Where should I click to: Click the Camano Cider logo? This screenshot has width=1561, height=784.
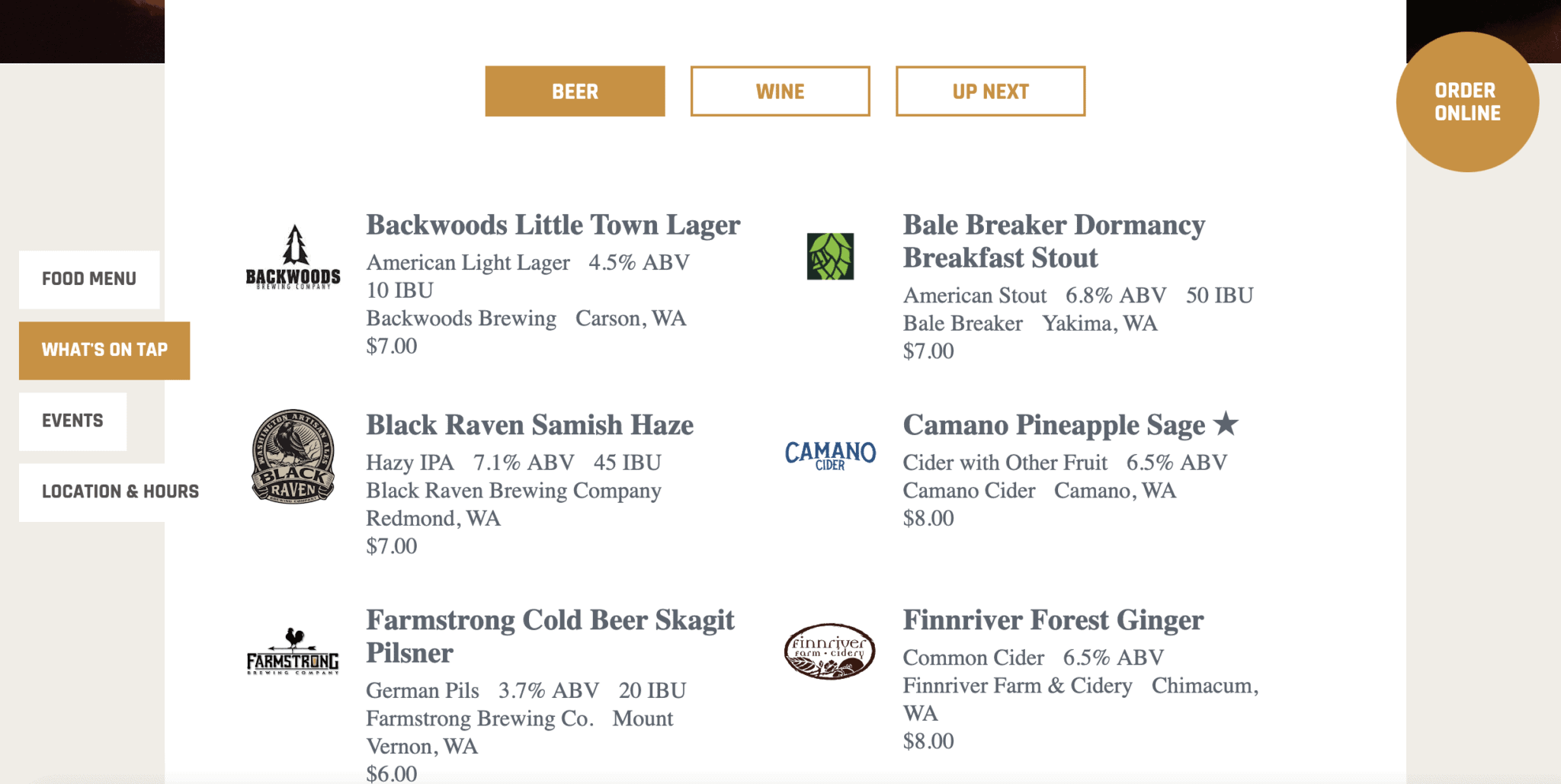tap(830, 456)
